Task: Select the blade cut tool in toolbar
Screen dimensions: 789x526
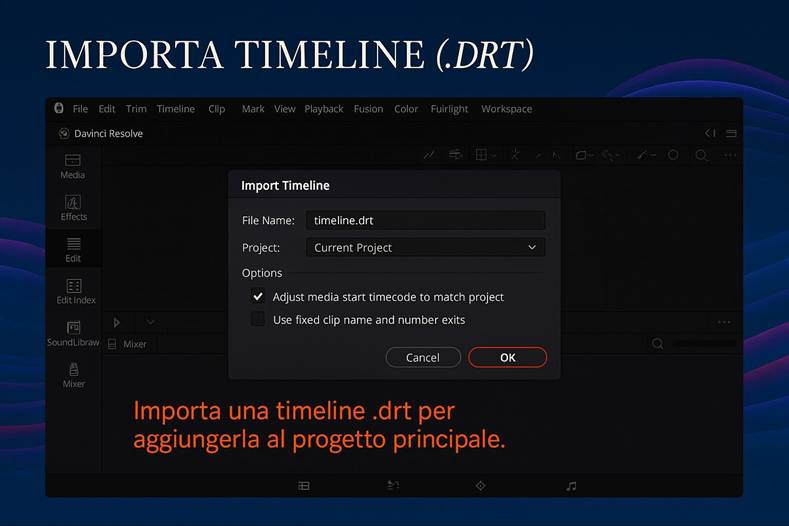Action: pos(515,155)
